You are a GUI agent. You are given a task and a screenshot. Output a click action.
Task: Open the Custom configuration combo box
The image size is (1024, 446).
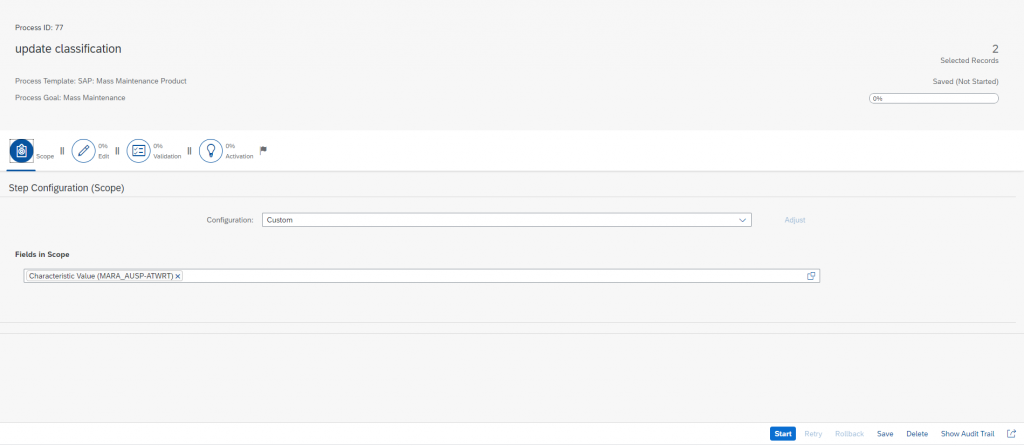507,220
